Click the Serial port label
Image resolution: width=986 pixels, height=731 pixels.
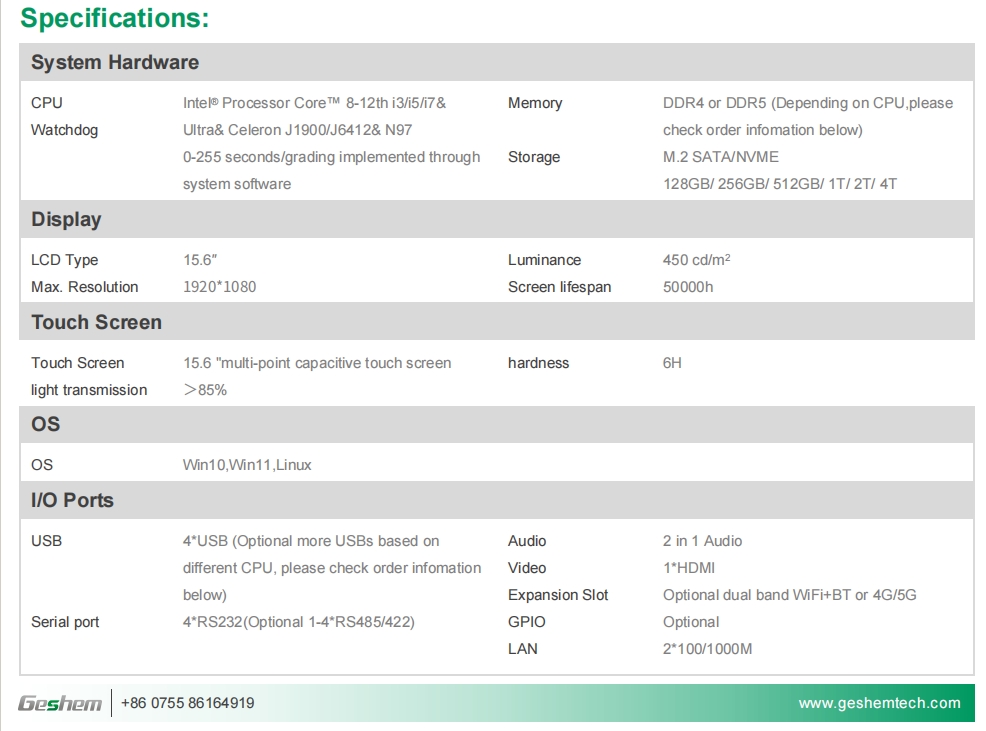(x=65, y=622)
